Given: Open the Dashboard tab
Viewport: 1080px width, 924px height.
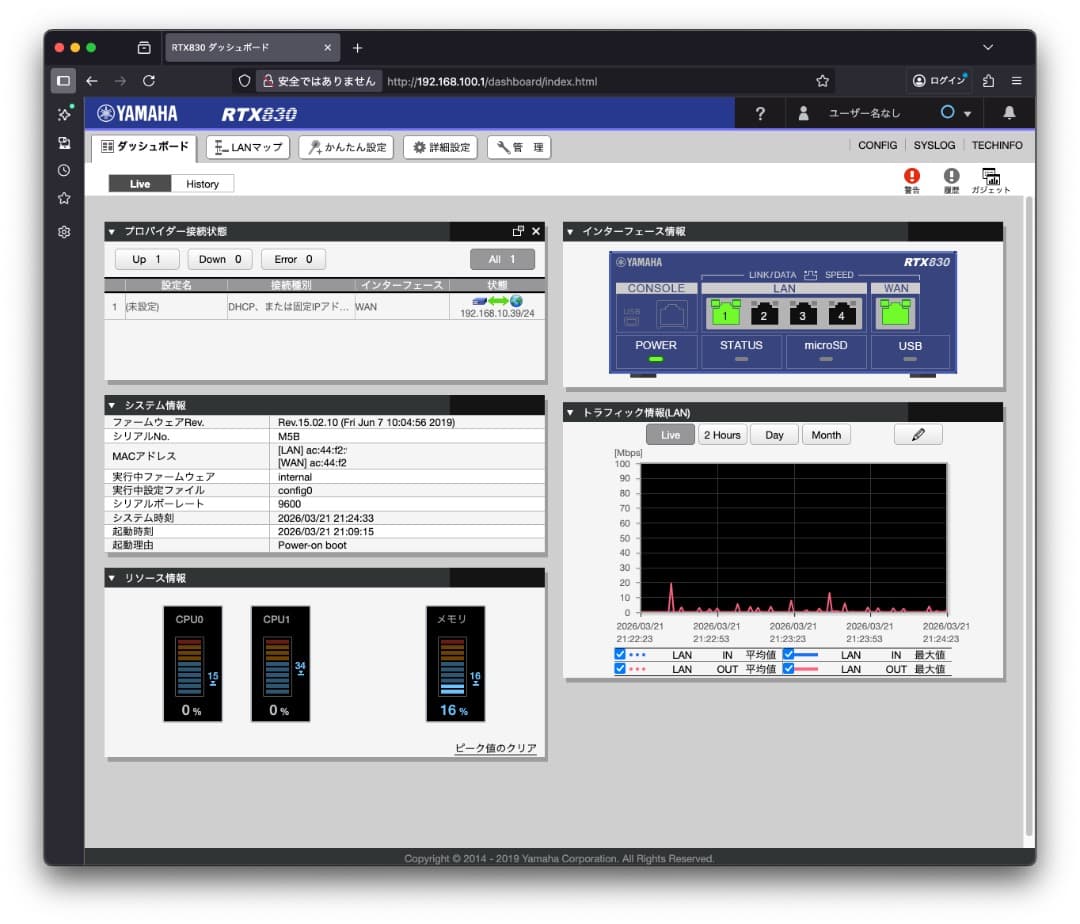Looking at the screenshot, I should [x=145, y=147].
